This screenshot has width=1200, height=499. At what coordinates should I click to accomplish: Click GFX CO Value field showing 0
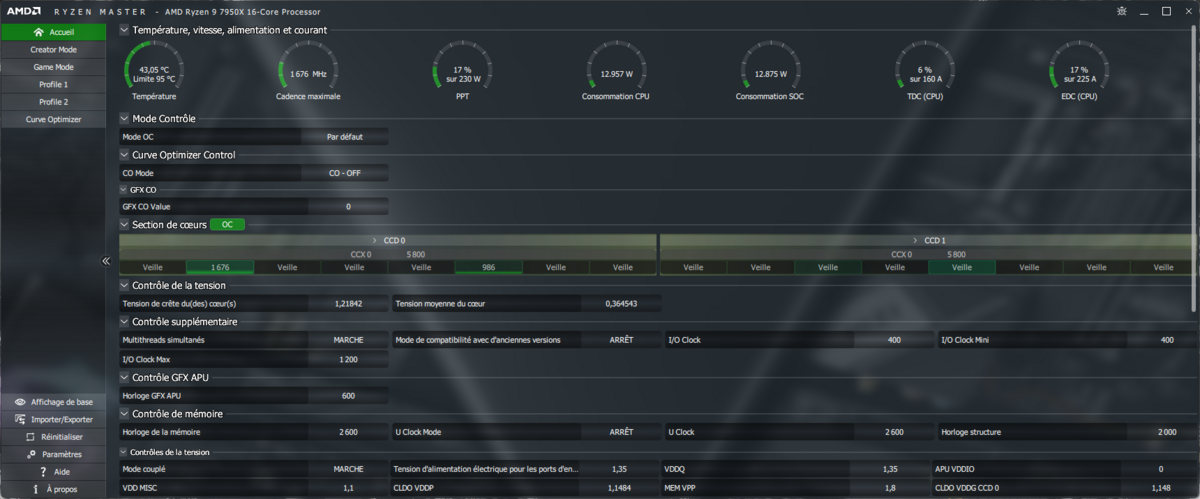tap(348, 207)
